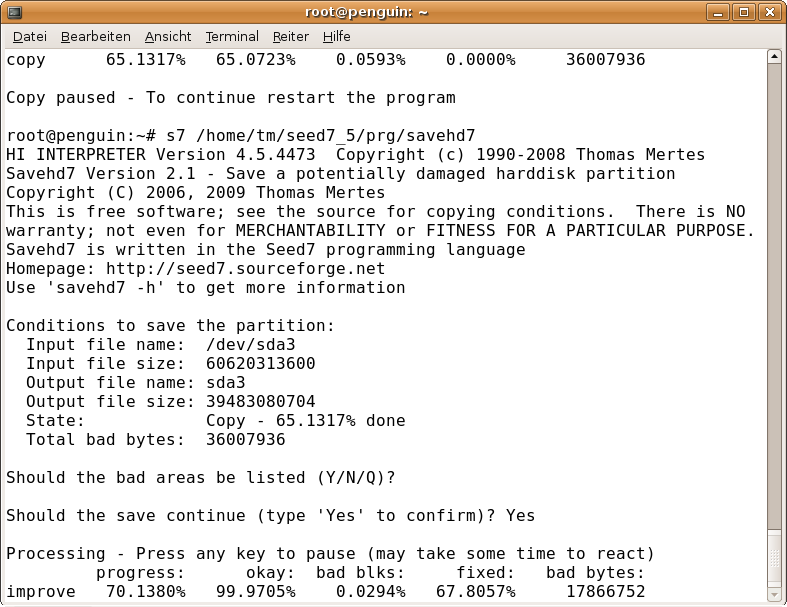Screen dimensions: 787x607
Task: Click input file size value 60620313600
Action: click(x=260, y=363)
